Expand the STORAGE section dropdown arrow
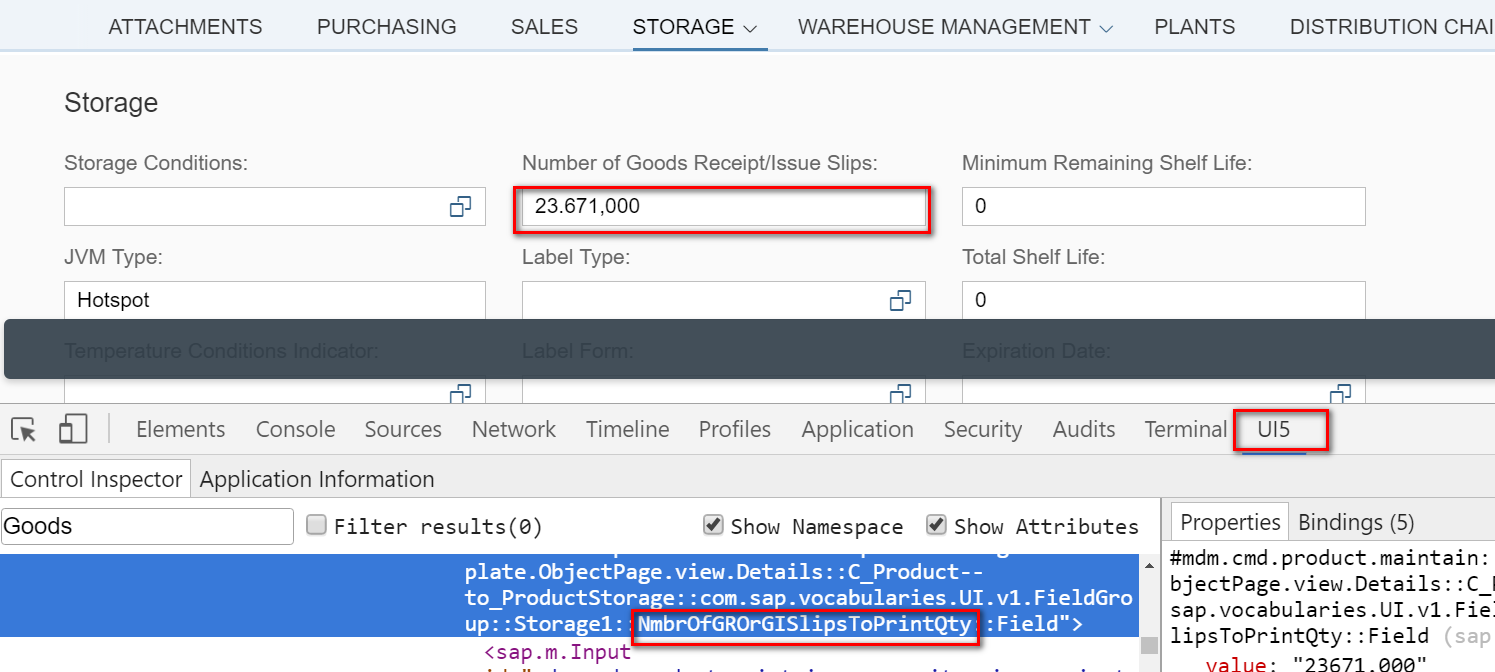This screenshot has width=1495, height=672. (751, 29)
